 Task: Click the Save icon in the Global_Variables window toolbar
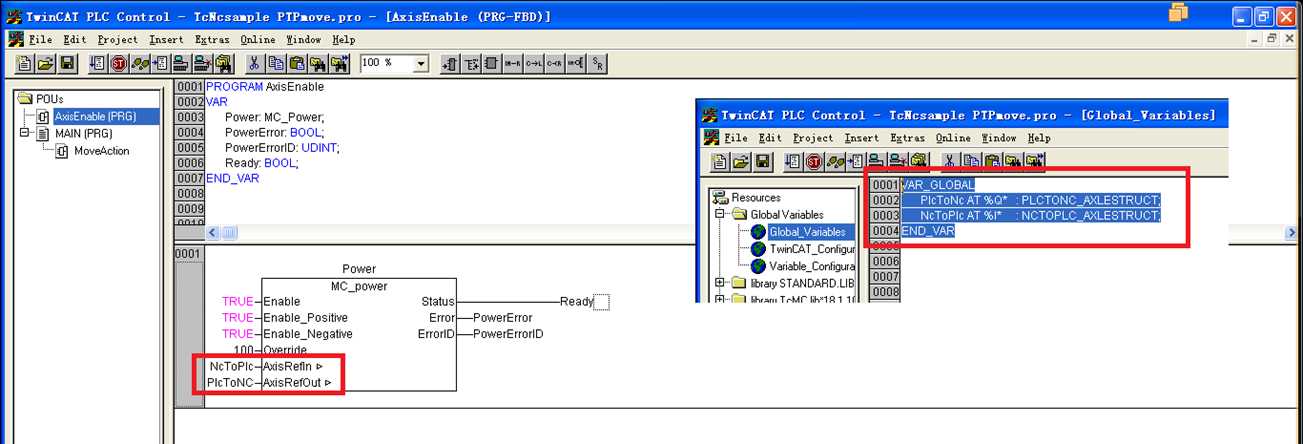point(762,161)
